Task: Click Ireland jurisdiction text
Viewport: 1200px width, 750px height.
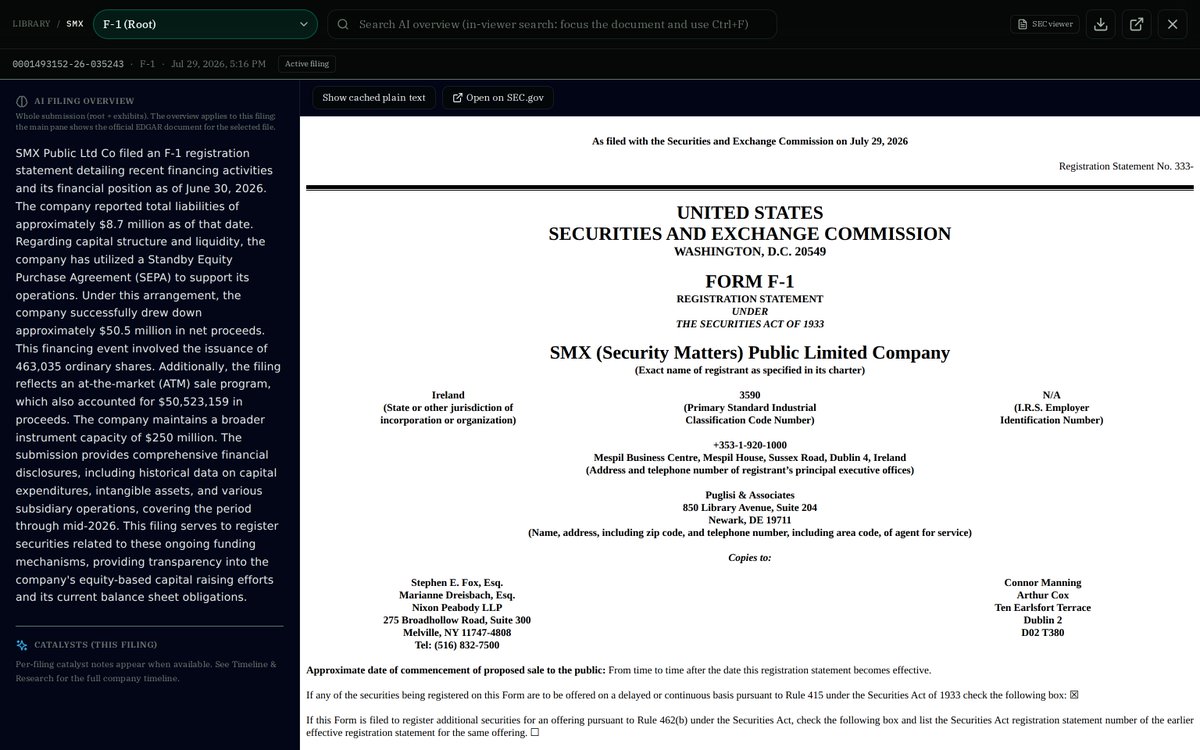Action: [x=448, y=395]
